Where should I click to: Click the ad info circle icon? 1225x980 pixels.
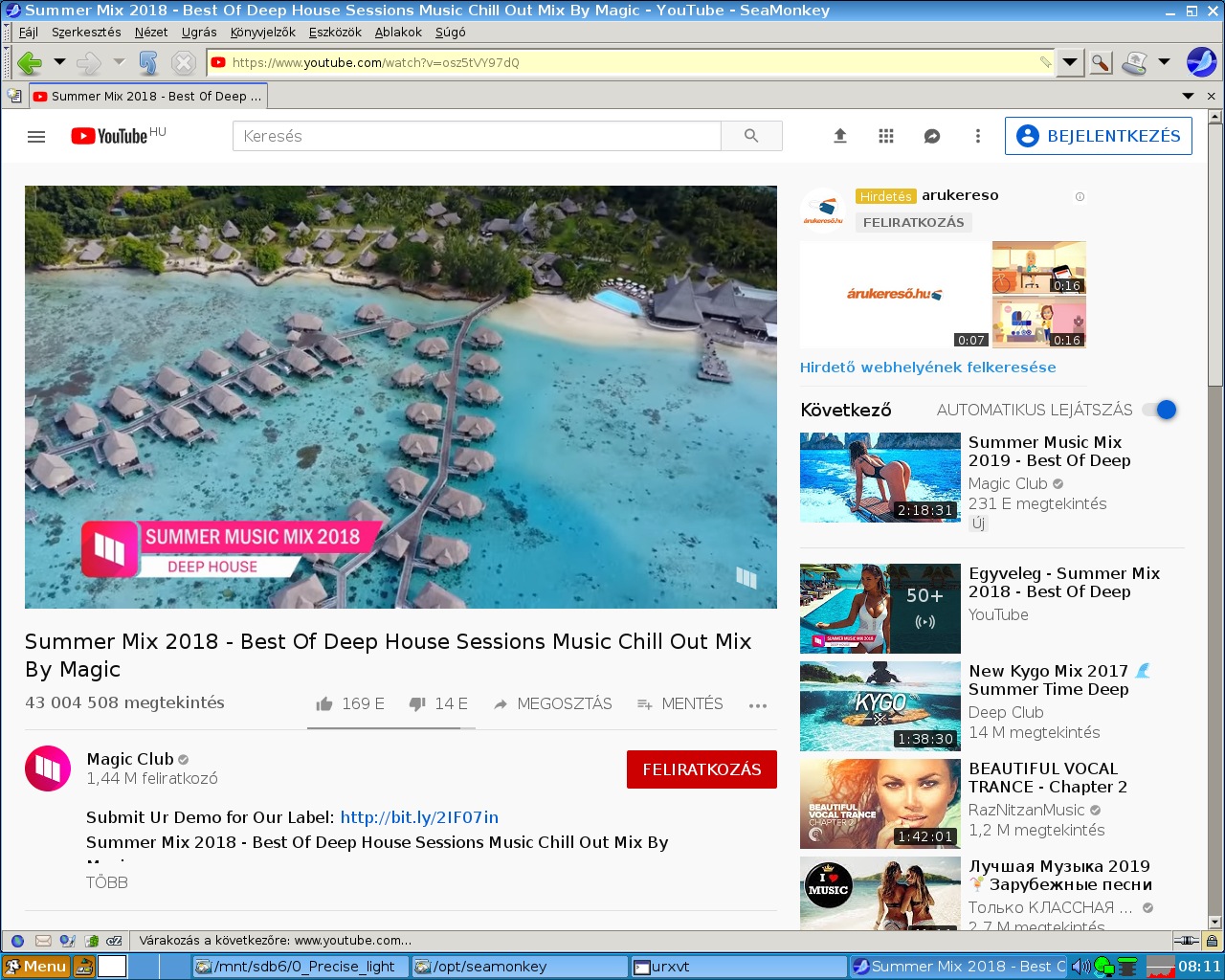[x=1080, y=196]
